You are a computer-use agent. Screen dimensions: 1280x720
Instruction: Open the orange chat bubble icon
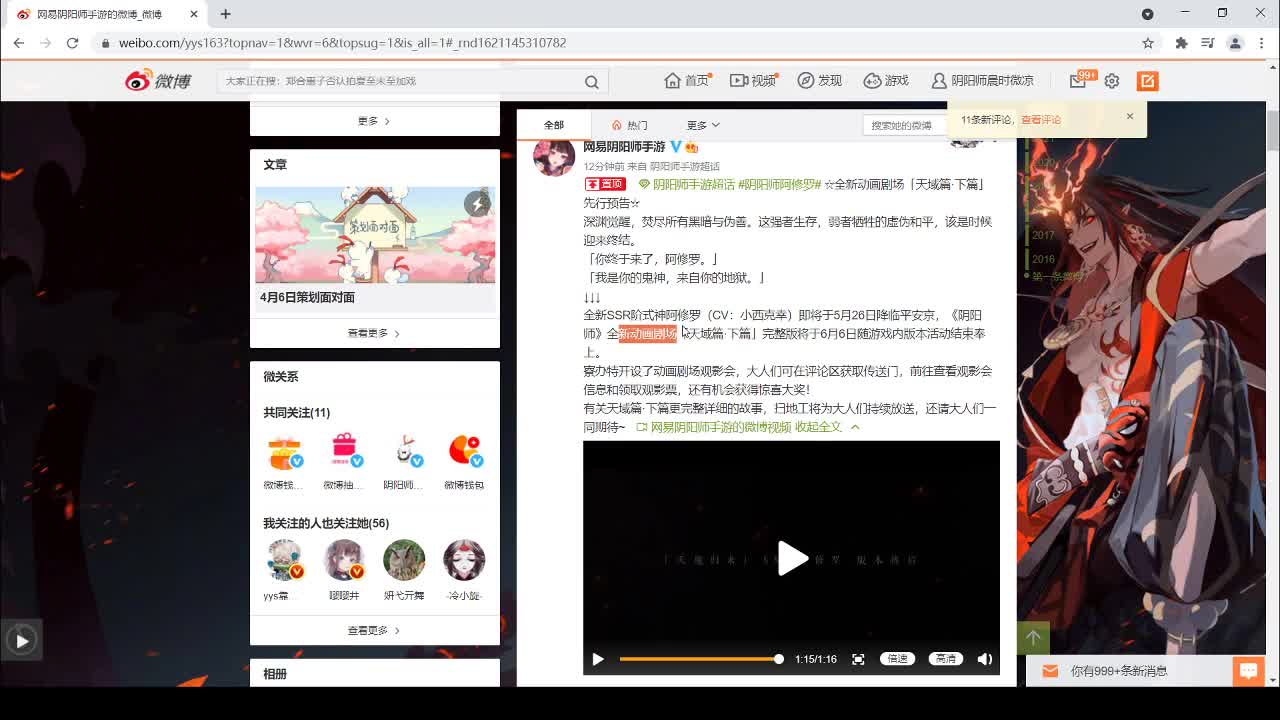[1248, 671]
